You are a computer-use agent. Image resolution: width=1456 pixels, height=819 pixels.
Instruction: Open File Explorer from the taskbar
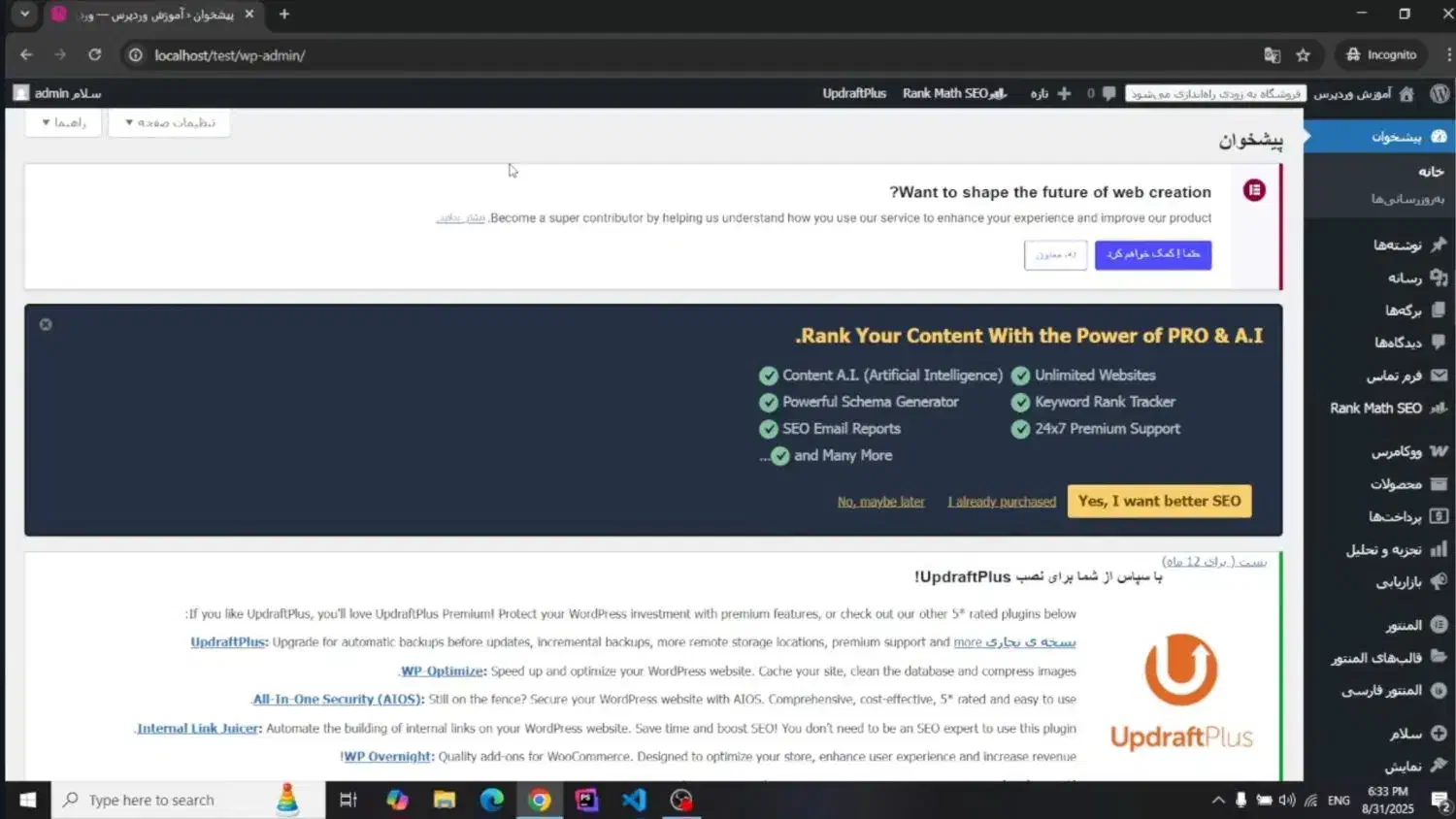click(445, 801)
